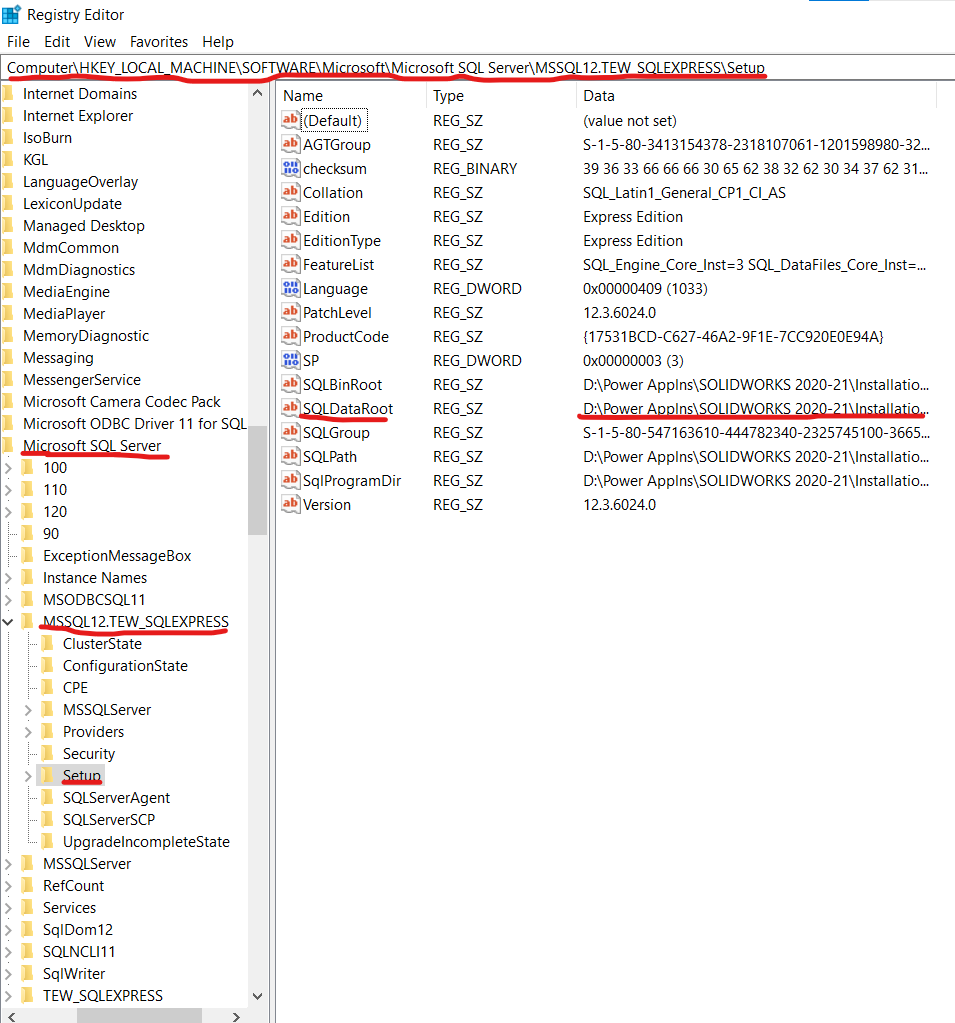Select the EditionType value icon
This screenshot has height=1023, width=955.
coord(290,240)
